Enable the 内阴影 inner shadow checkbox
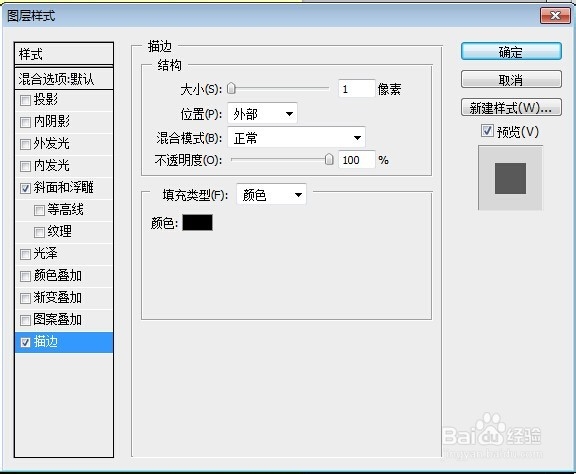The width and height of the screenshot is (576, 474). pyautogui.click(x=25, y=122)
